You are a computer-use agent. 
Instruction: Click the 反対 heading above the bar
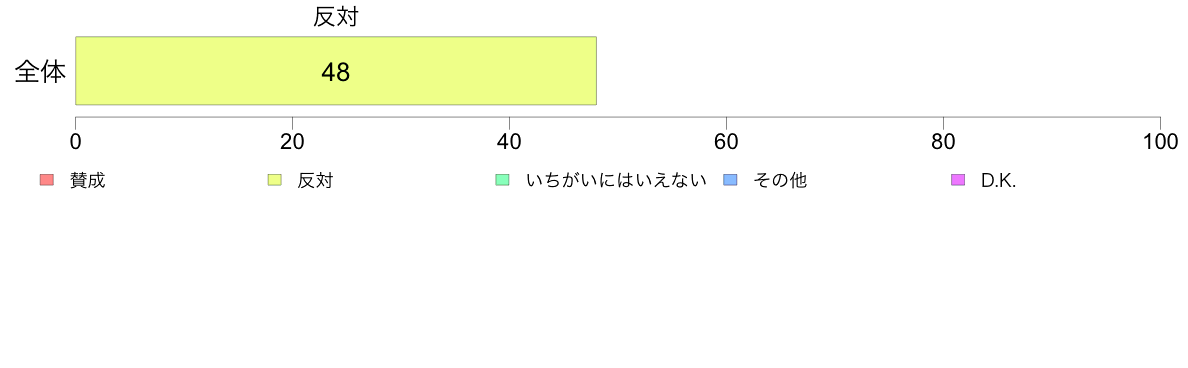point(336,17)
